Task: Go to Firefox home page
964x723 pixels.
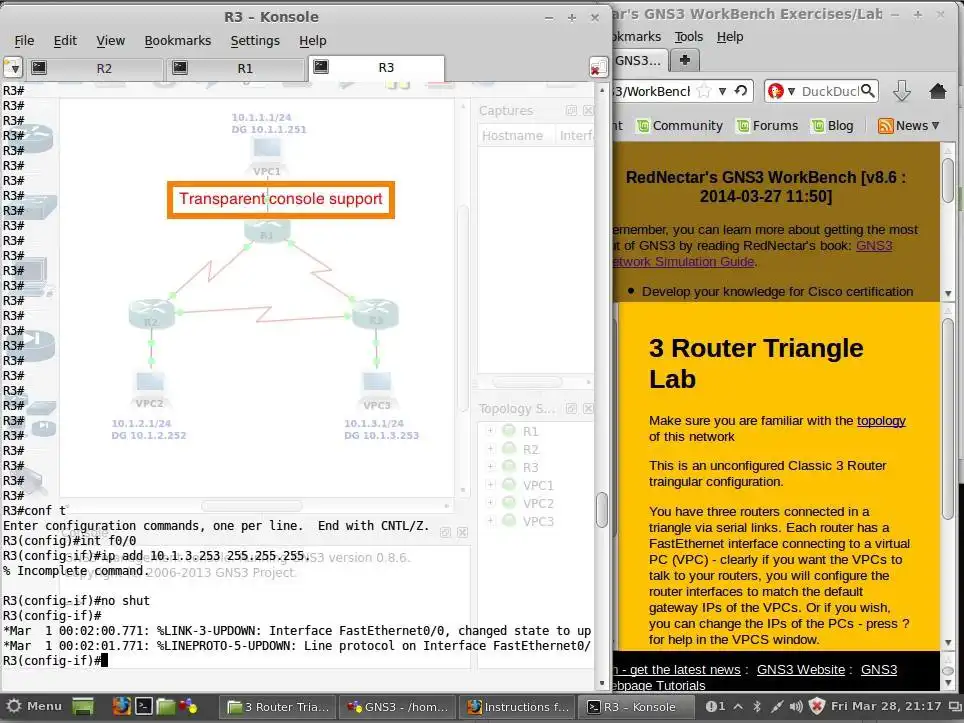Action: (938, 91)
